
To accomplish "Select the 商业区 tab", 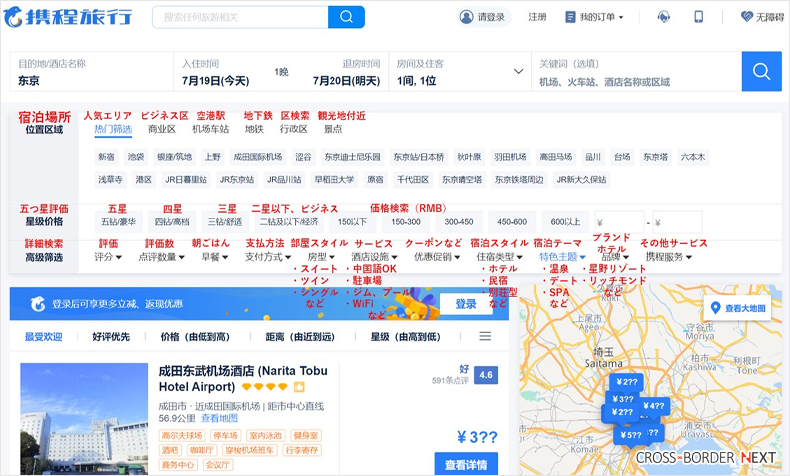I will [x=162, y=129].
